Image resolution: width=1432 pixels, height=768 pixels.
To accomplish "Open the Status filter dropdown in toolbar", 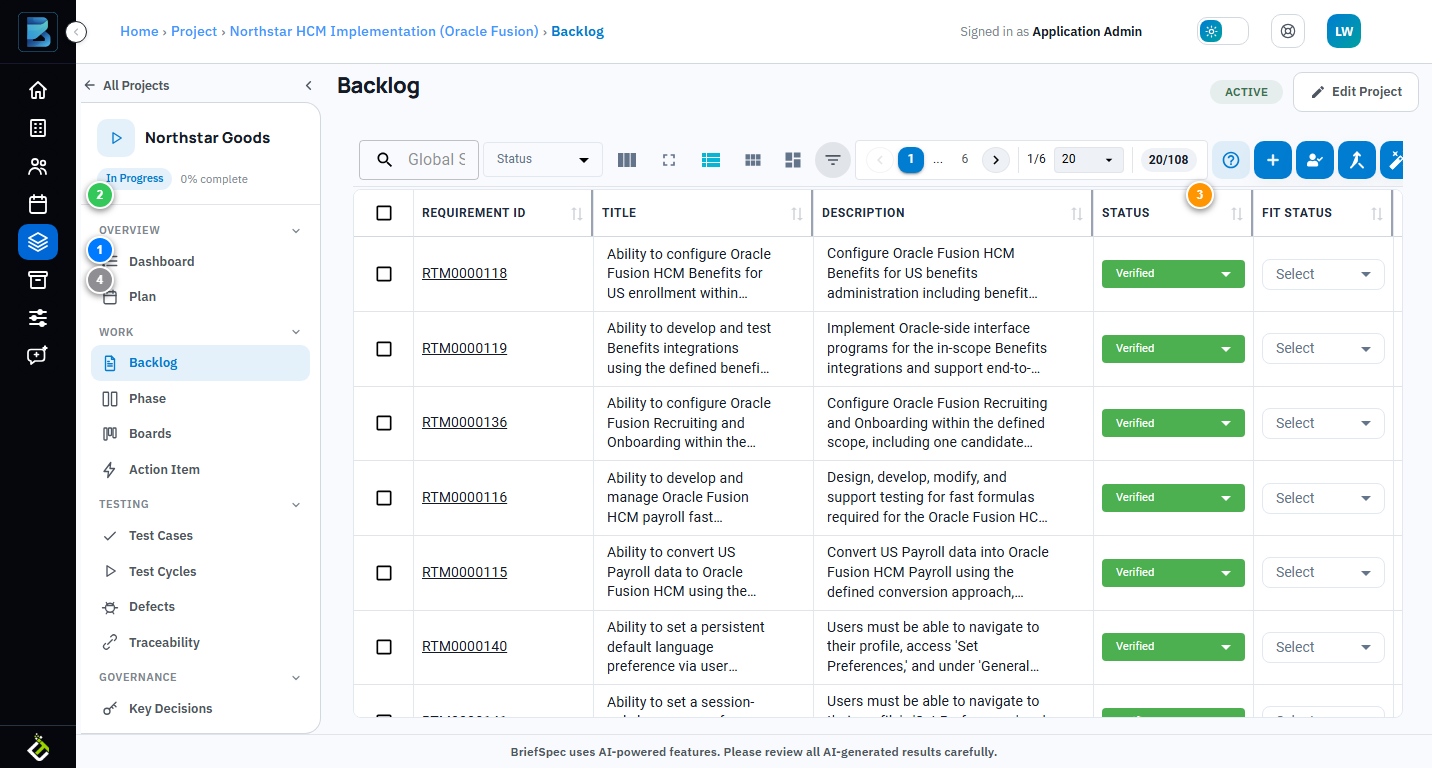I will pyautogui.click(x=543, y=160).
